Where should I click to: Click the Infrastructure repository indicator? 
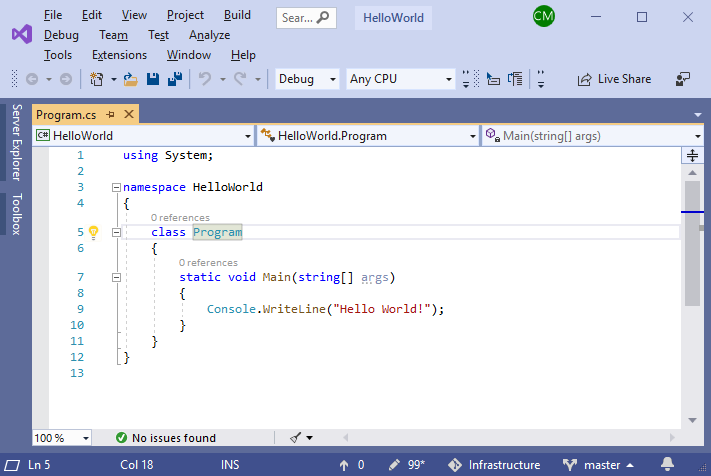click(x=494, y=465)
